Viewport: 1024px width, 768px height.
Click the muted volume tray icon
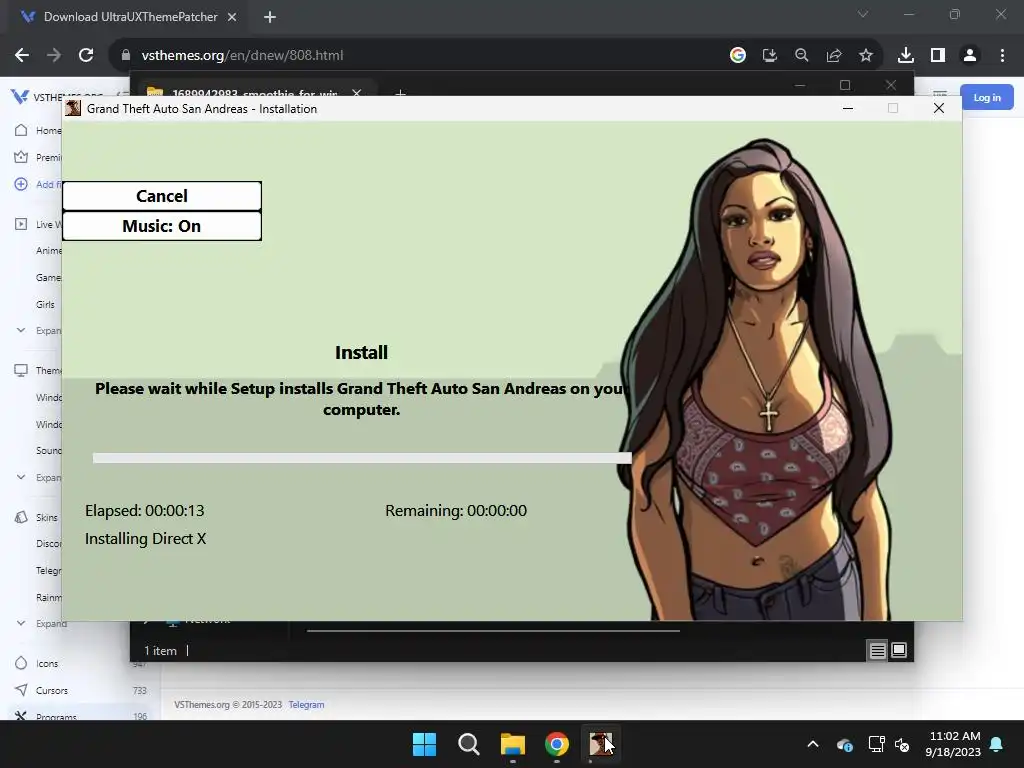click(x=903, y=744)
